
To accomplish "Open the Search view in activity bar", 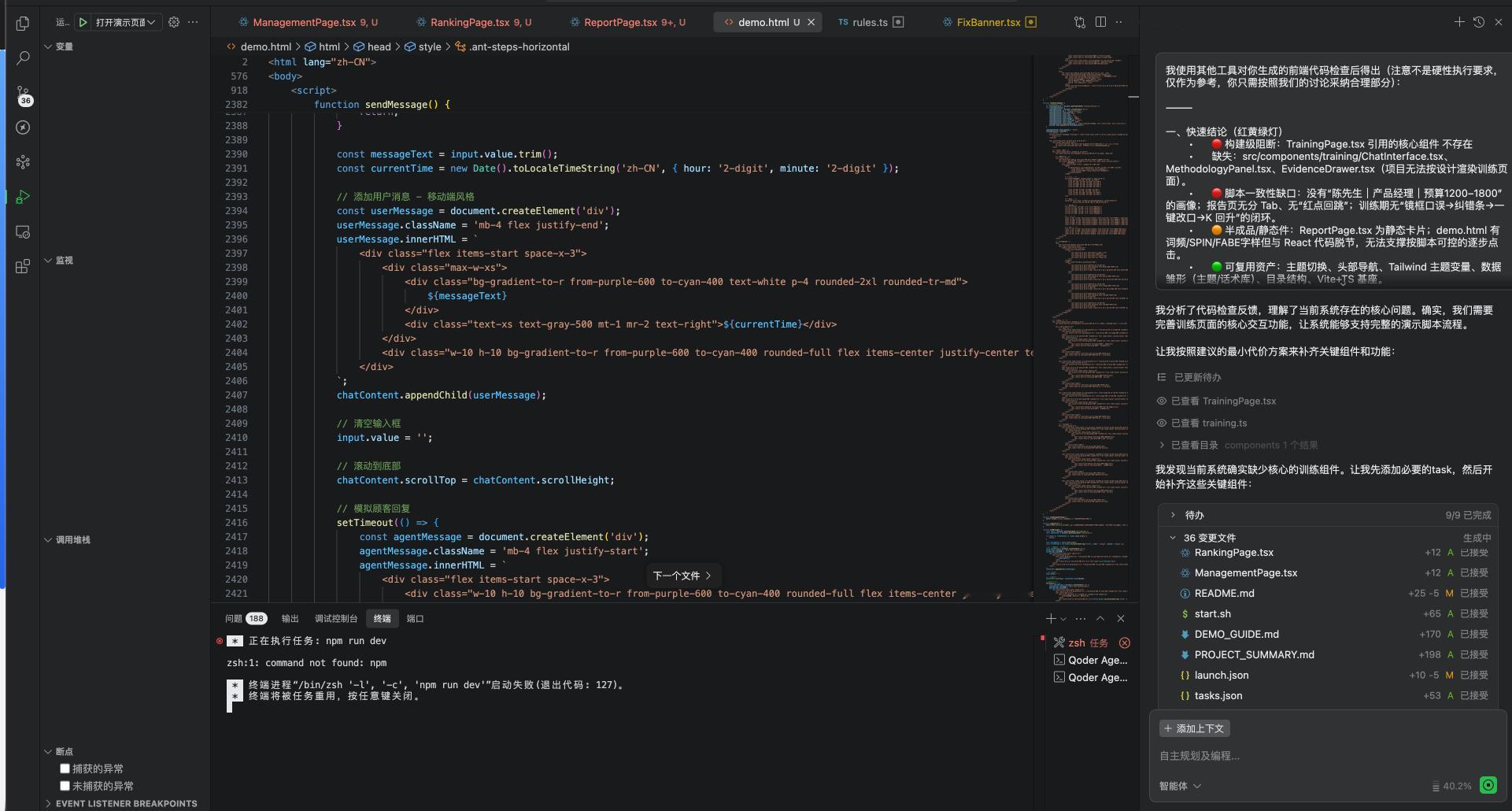I will (x=23, y=58).
